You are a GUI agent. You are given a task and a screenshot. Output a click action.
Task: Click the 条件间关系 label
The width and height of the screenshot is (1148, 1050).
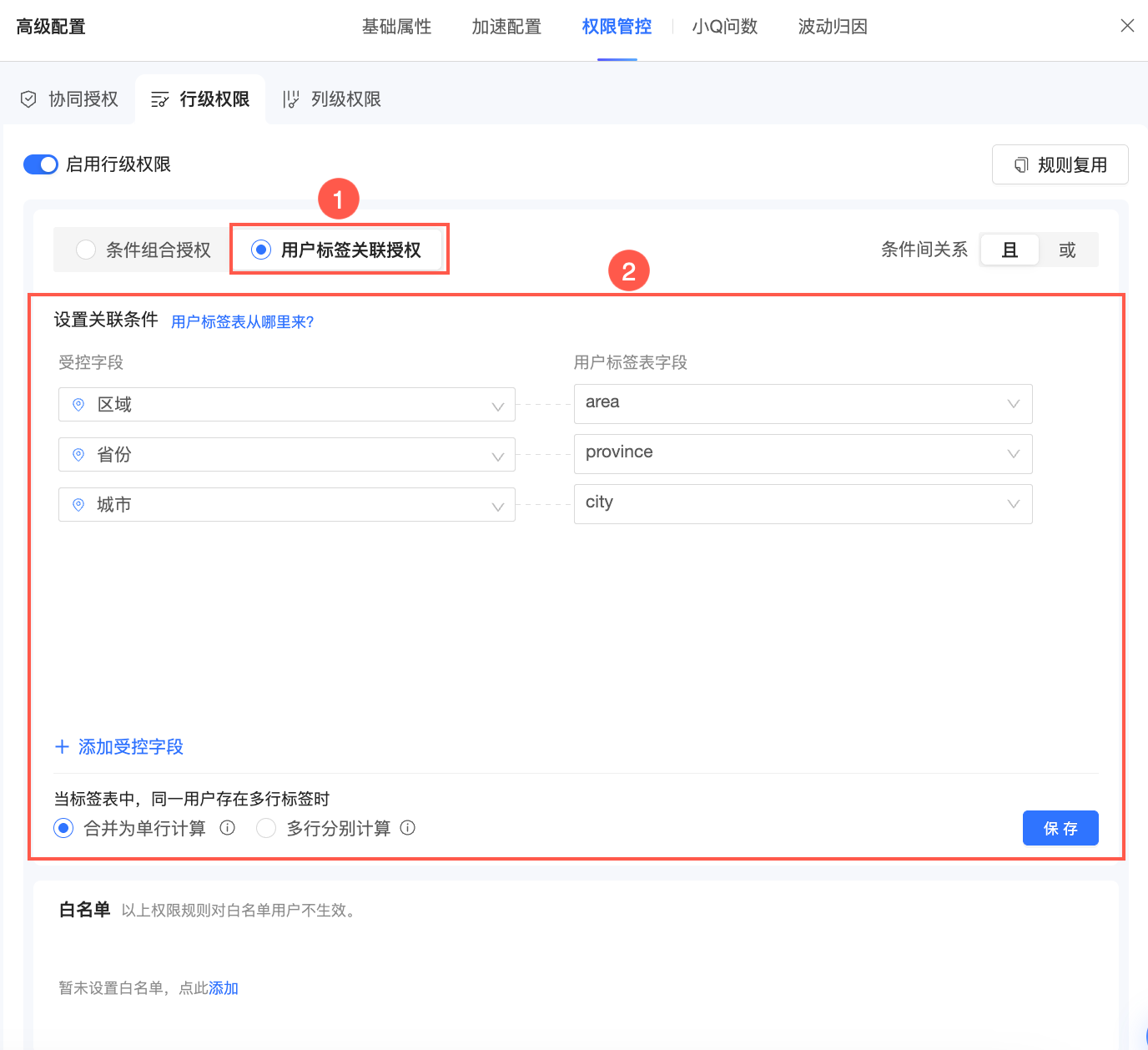pyautogui.click(x=924, y=250)
